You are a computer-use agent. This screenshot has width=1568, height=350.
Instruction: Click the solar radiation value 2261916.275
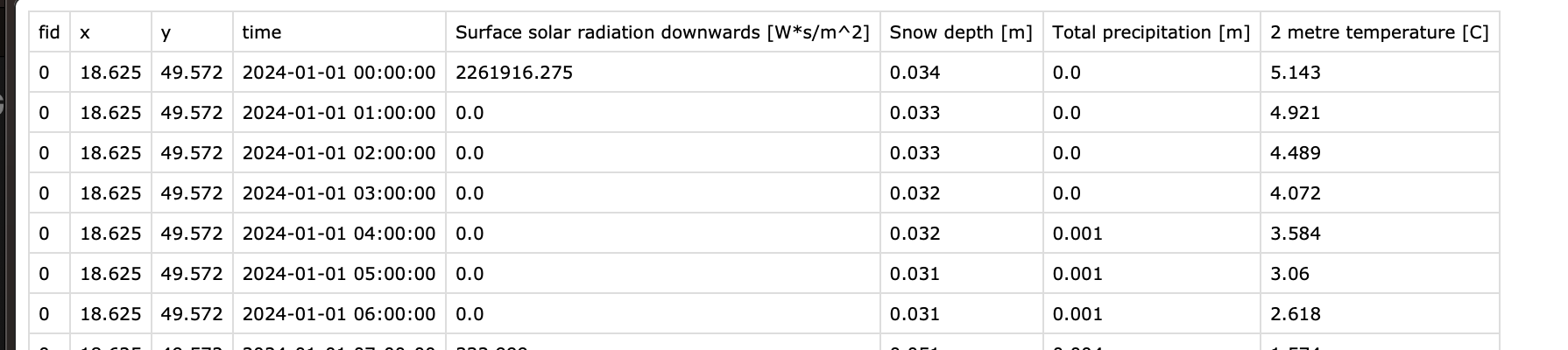click(x=514, y=73)
